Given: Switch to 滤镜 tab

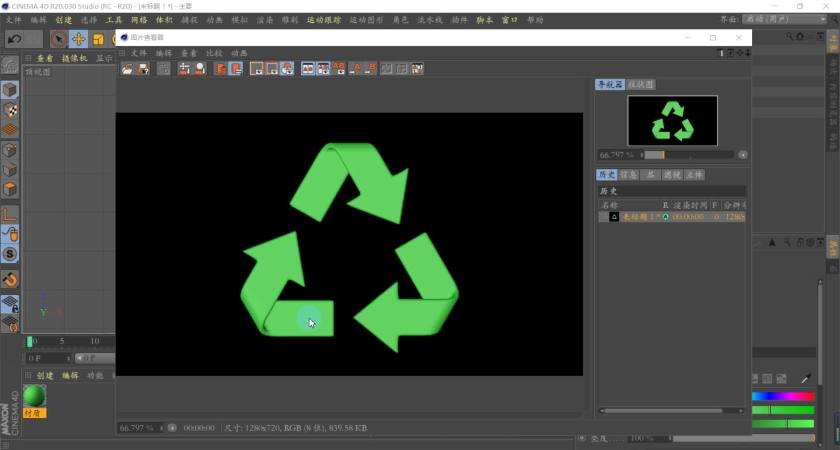Looking at the screenshot, I should click(672, 175).
